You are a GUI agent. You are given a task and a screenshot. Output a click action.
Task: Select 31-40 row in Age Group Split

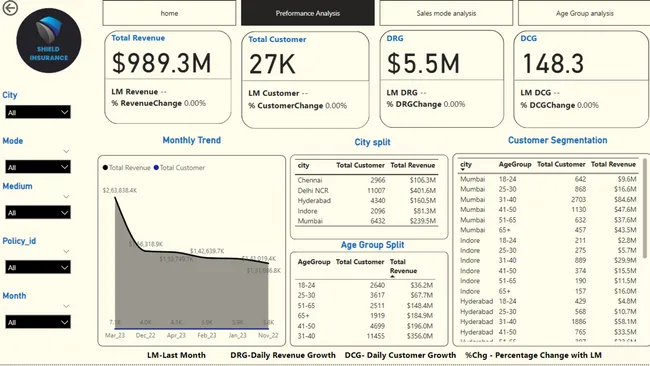(365, 336)
